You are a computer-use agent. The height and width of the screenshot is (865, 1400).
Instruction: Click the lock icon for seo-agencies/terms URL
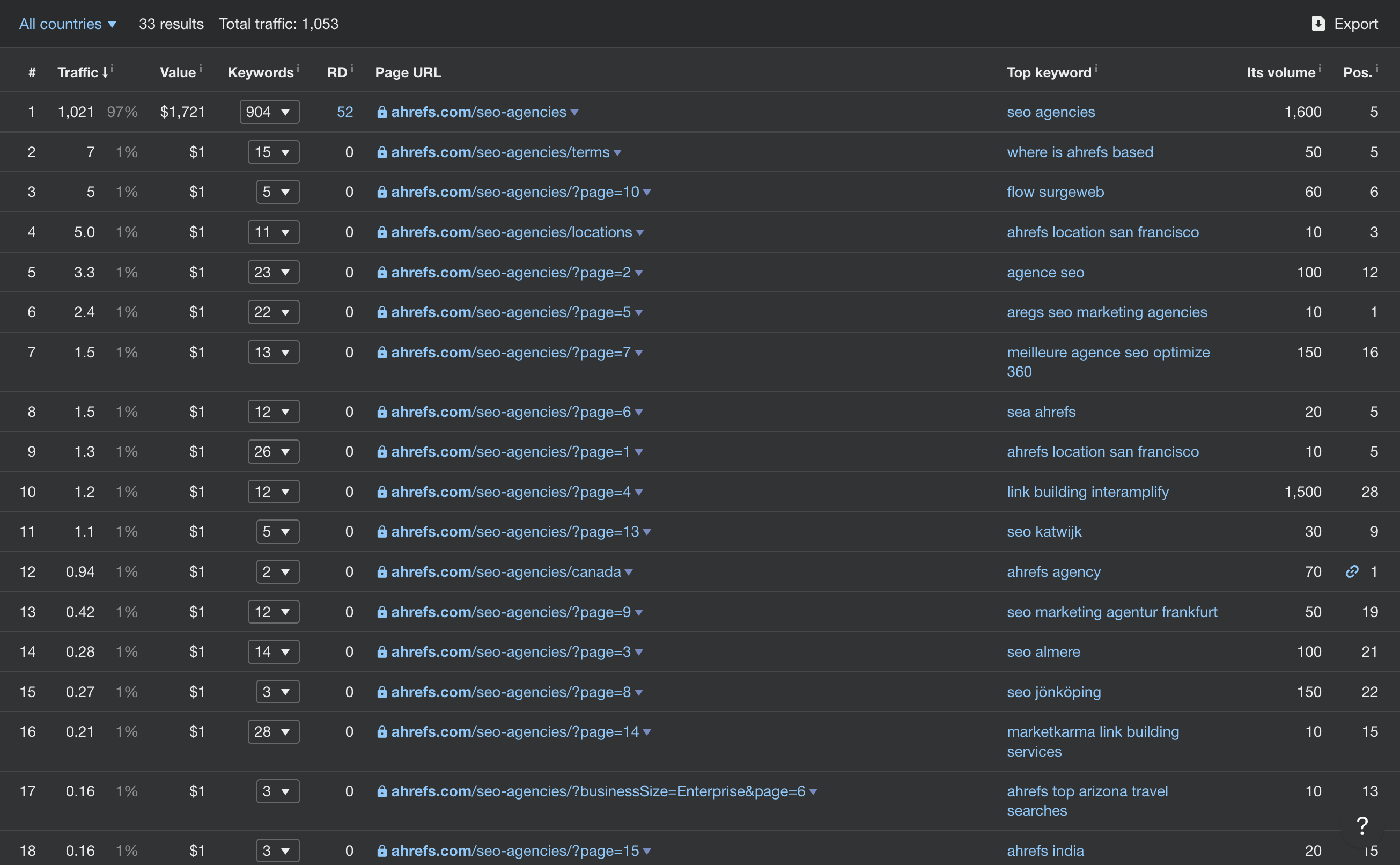point(381,152)
